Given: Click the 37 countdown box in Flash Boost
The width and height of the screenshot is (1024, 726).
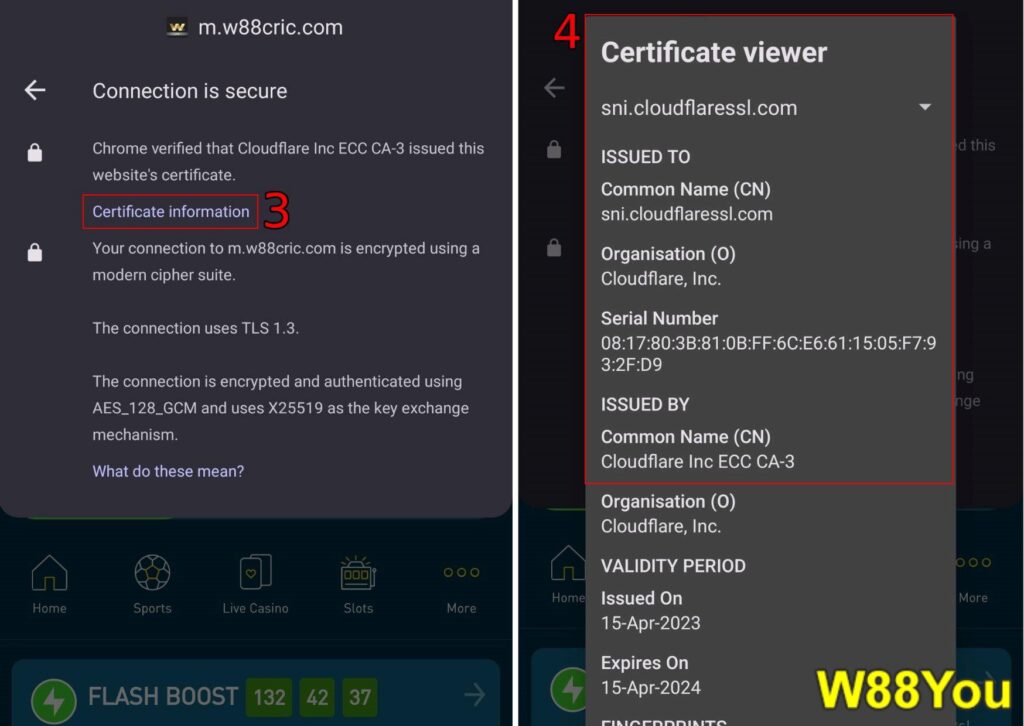Looking at the screenshot, I should 360,697.
